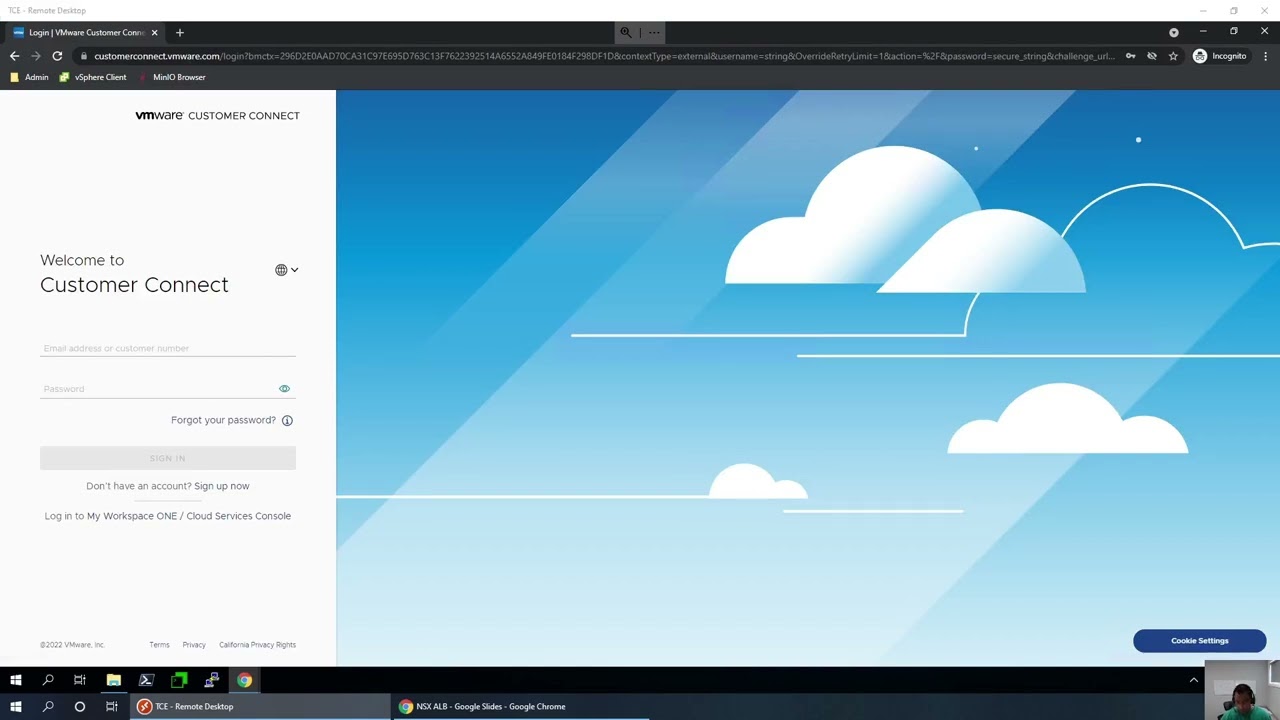1280x720 pixels.
Task: Open the green terminal app in remote taskbar
Action: (x=179, y=680)
